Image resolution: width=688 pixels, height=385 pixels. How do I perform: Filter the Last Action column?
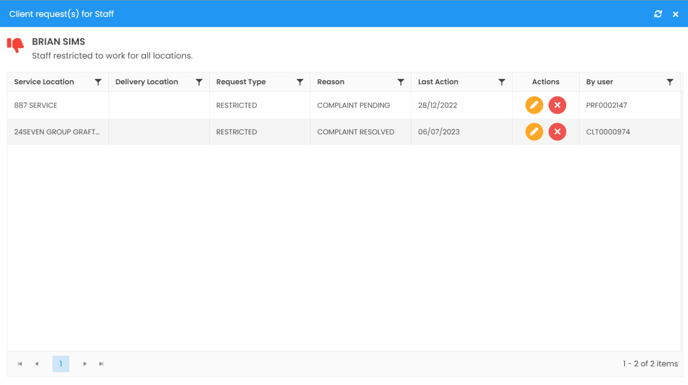click(502, 82)
